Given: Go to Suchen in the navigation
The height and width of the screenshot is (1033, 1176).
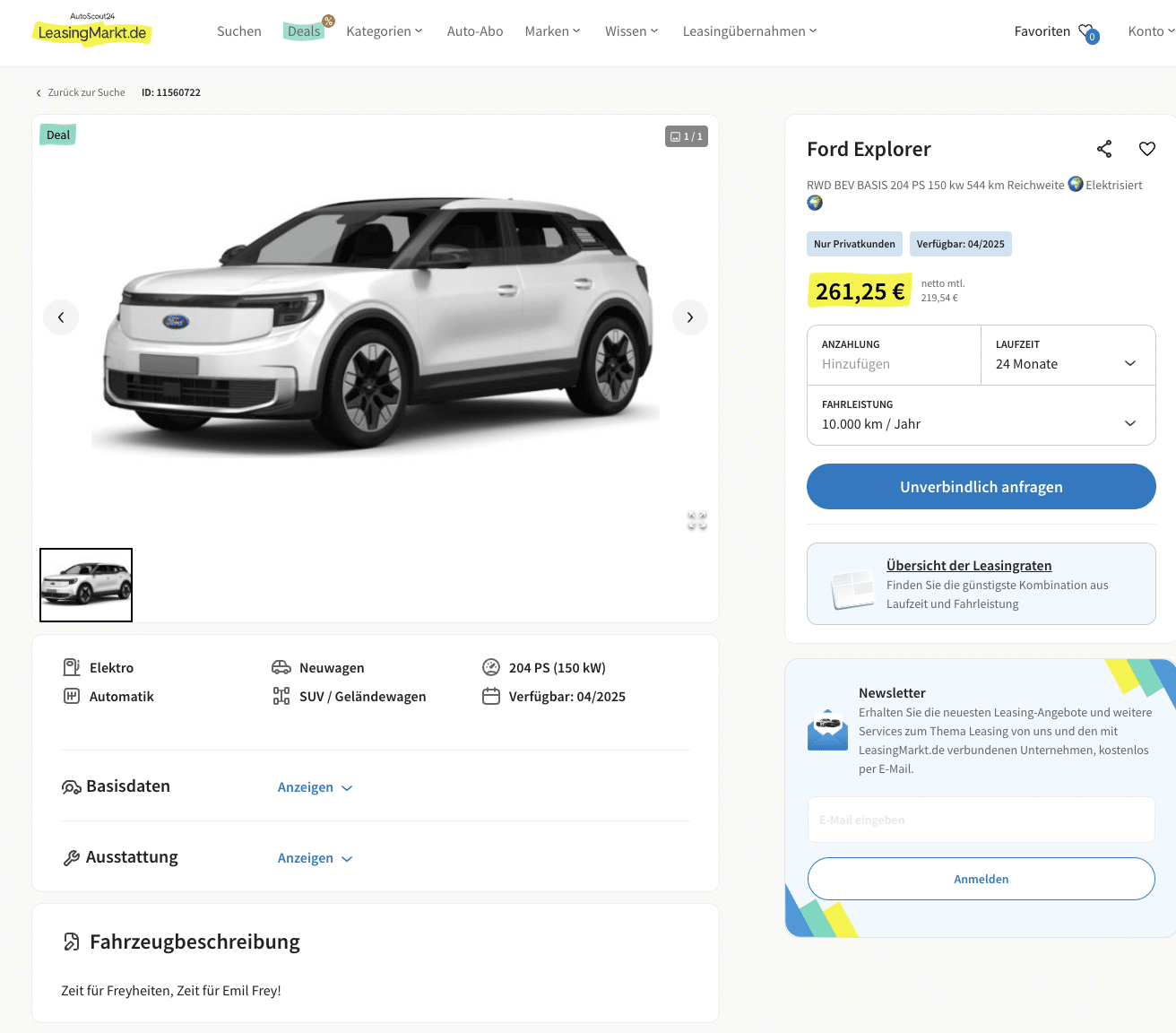Looking at the screenshot, I should click(239, 31).
